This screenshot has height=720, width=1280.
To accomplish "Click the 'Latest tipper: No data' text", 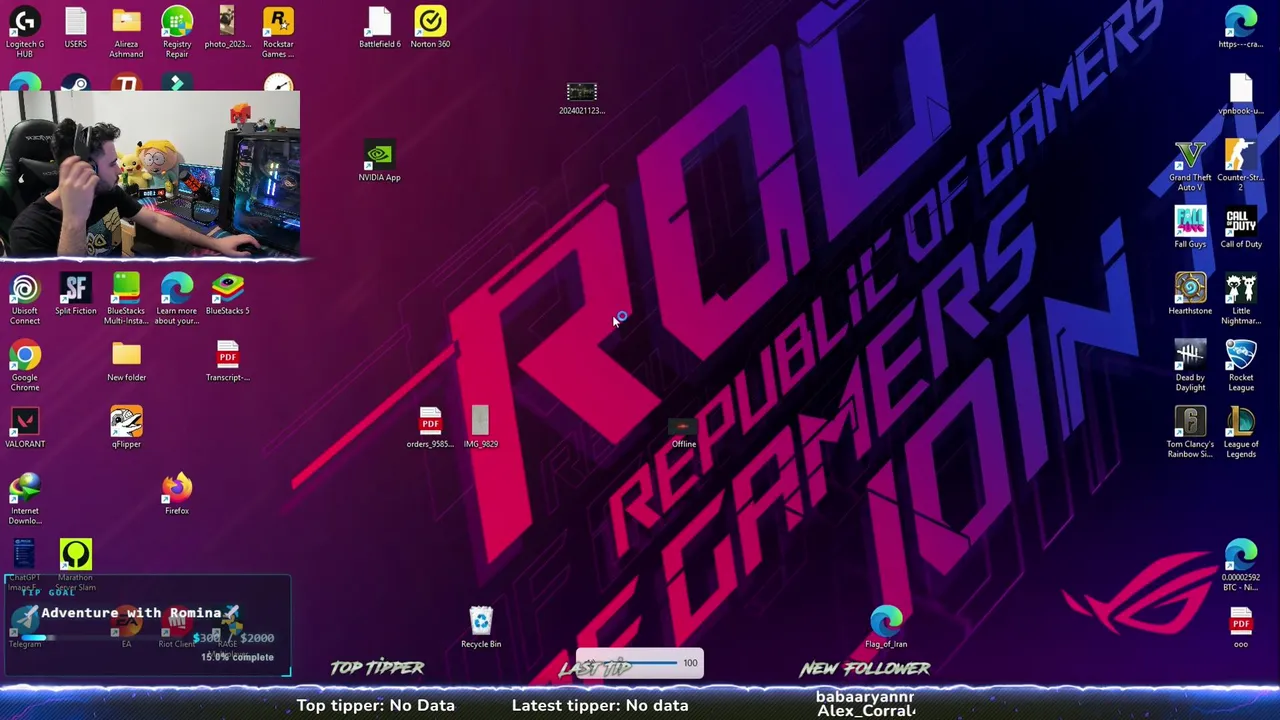I will 600,705.
